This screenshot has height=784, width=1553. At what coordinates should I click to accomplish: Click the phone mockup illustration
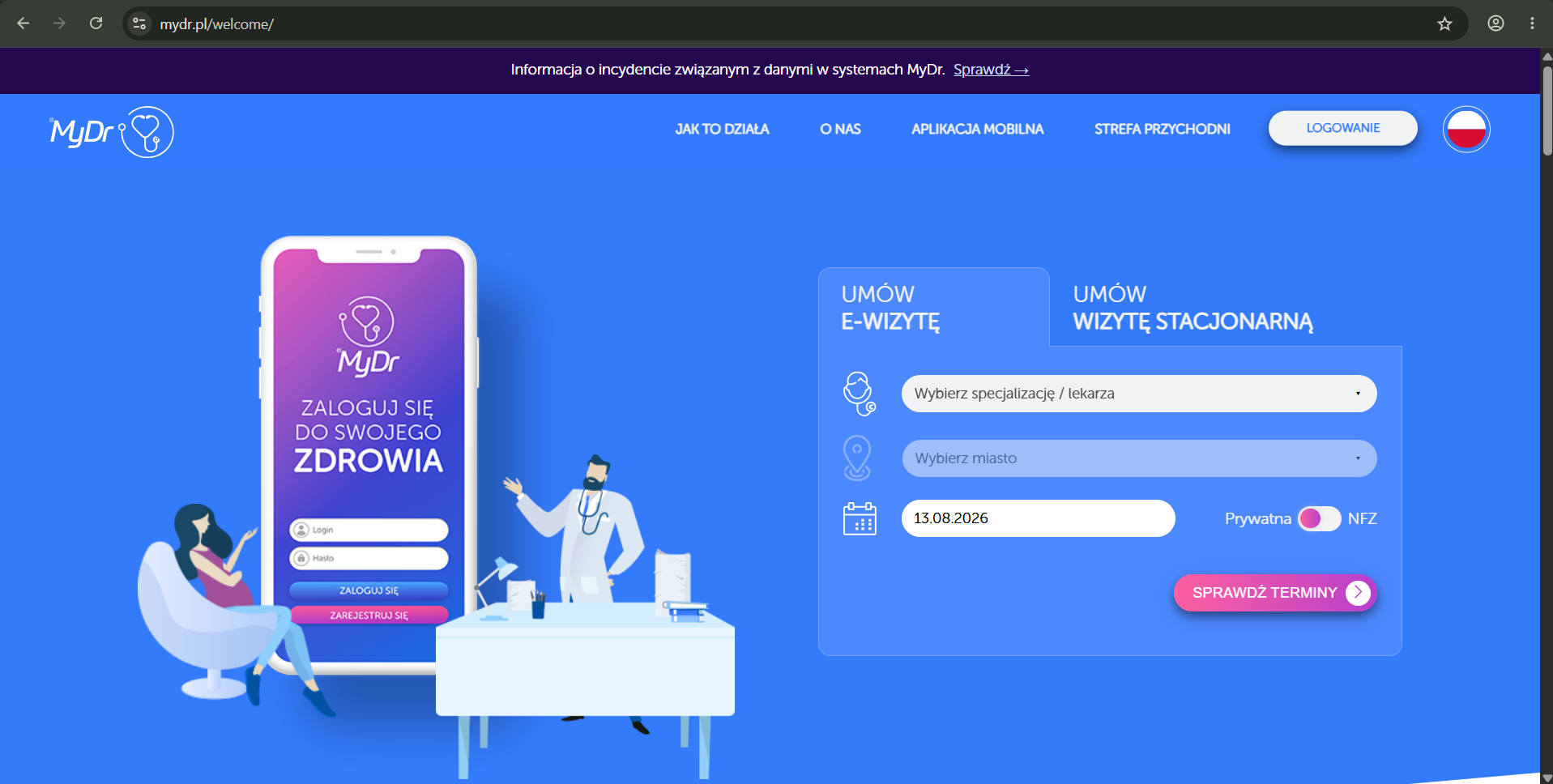coord(369,454)
